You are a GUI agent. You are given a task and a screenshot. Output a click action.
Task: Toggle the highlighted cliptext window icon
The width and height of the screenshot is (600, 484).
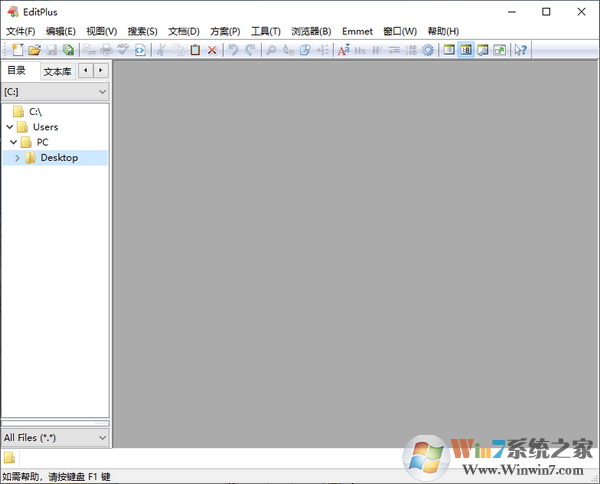(466, 50)
